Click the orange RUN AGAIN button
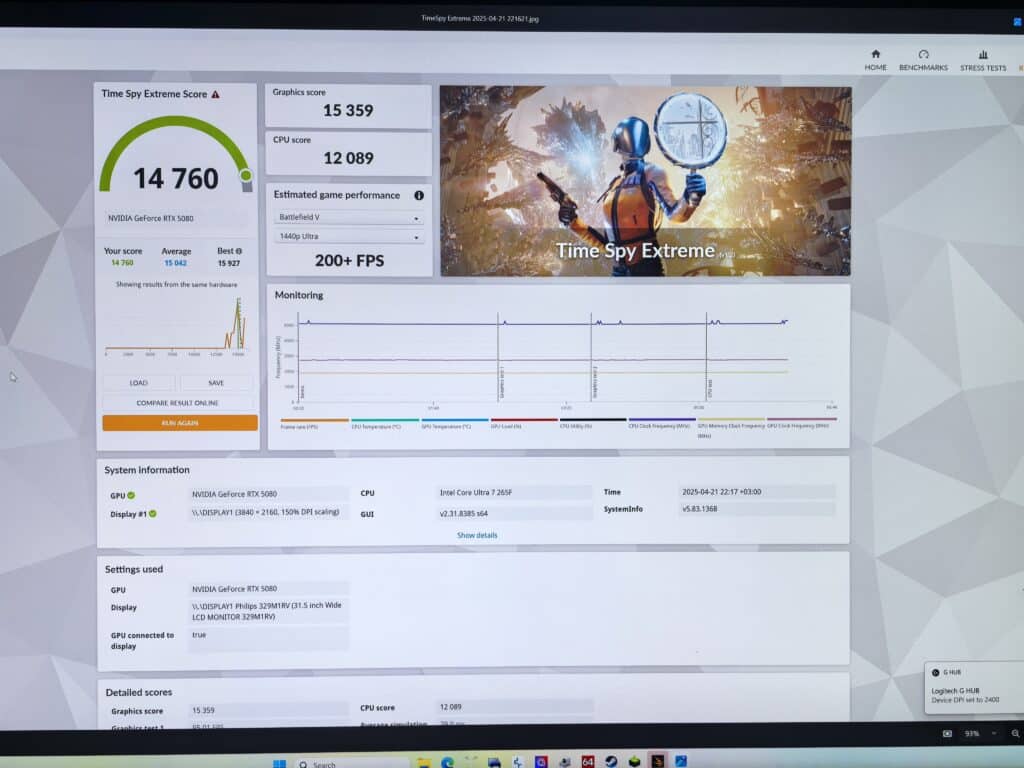1024x768 pixels. pyautogui.click(x=180, y=423)
